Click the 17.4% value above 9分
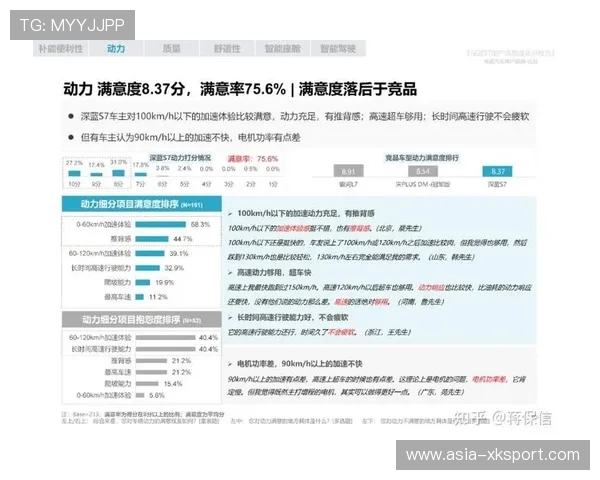Viewport: 600px width, 480px height. click(96, 165)
